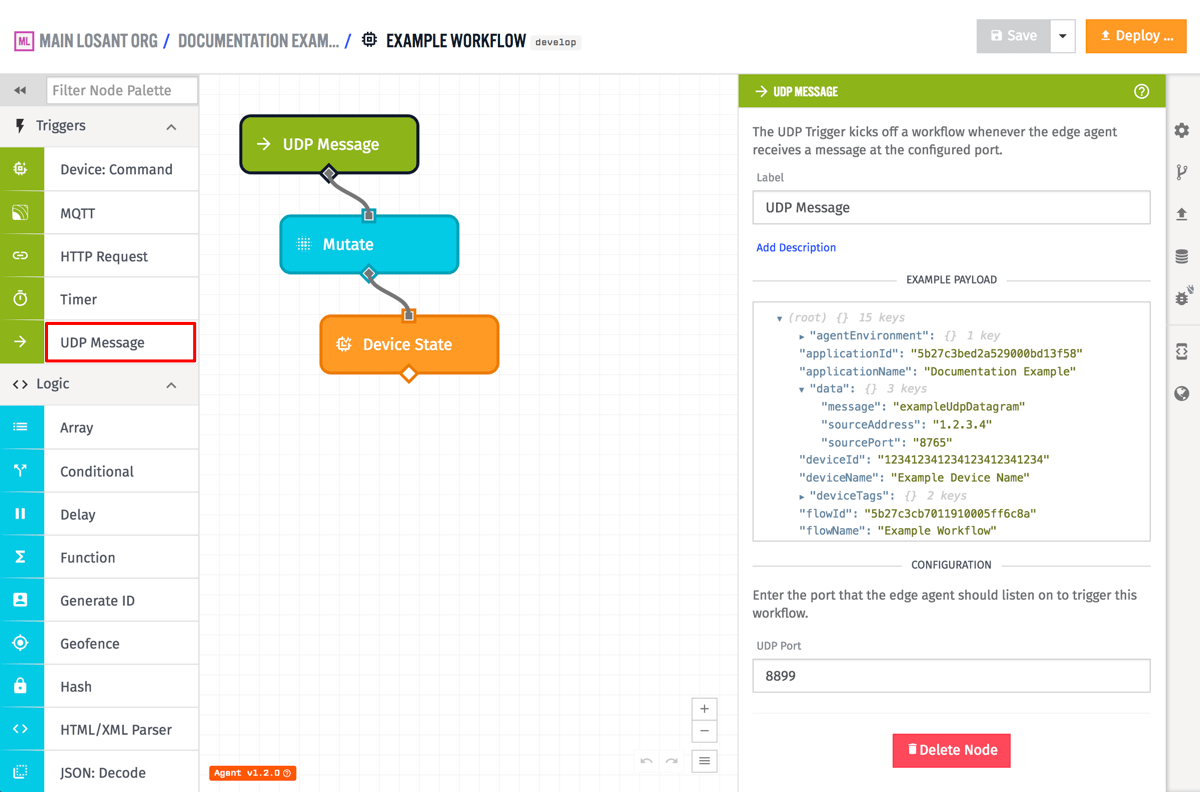Click the Array node list icon
This screenshot has height=792, width=1200.
pyautogui.click(x=20, y=427)
